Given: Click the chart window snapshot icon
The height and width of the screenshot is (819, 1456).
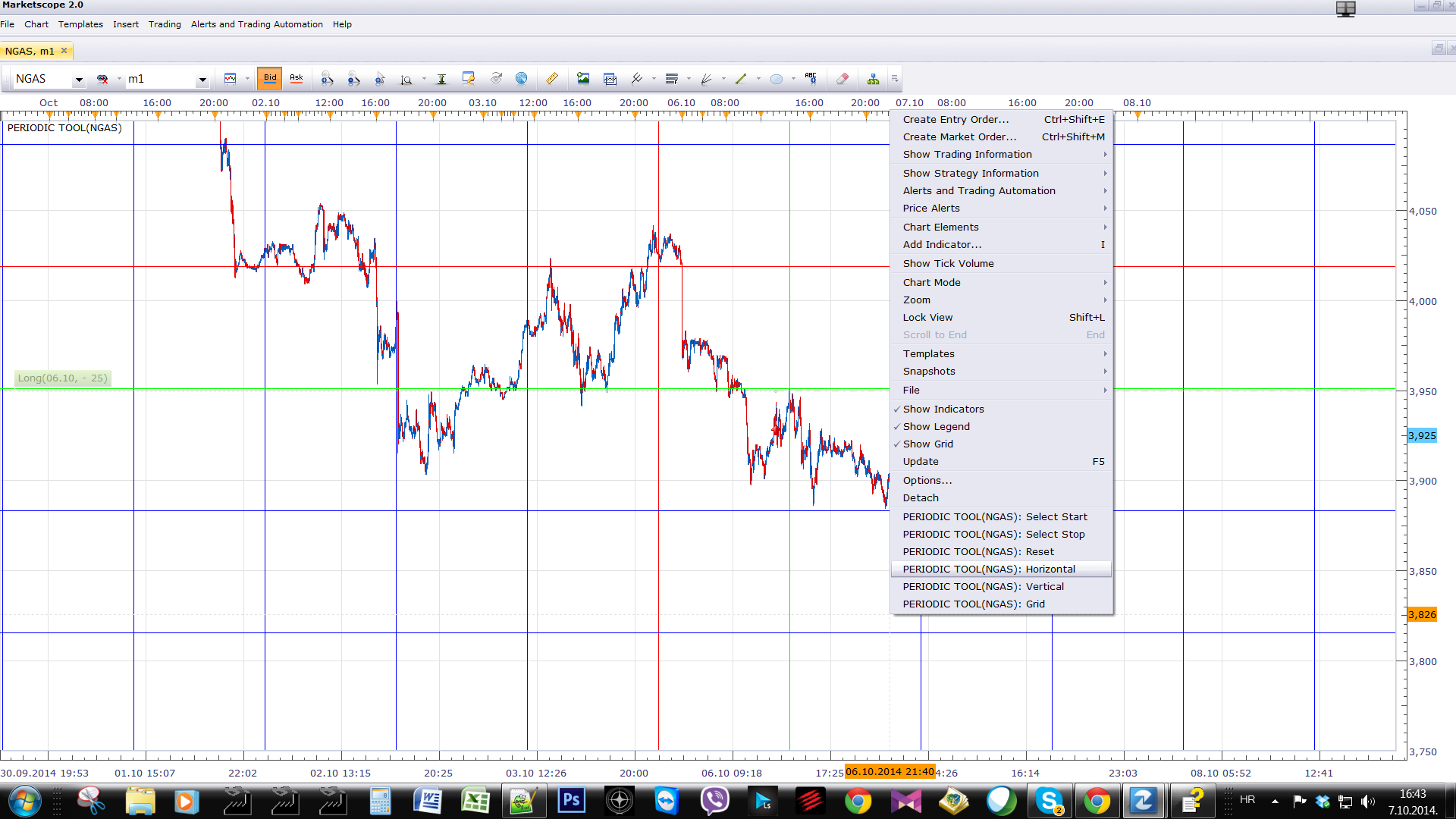Looking at the screenshot, I should click(610, 78).
